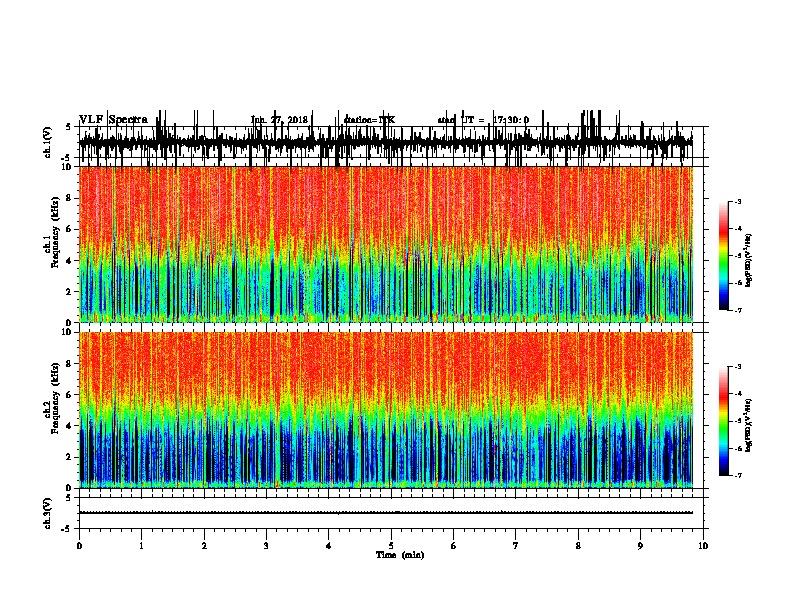
Task: Click time-axis tick label '8'
Action: tap(578, 546)
